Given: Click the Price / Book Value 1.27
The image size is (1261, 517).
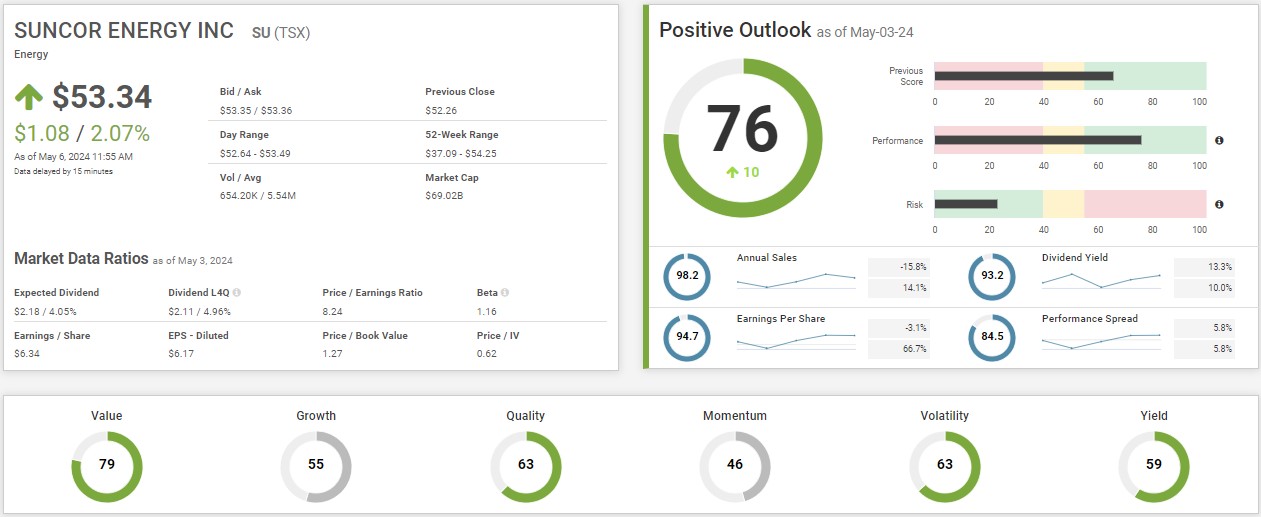Looking at the screenshot, I should 333,354.
